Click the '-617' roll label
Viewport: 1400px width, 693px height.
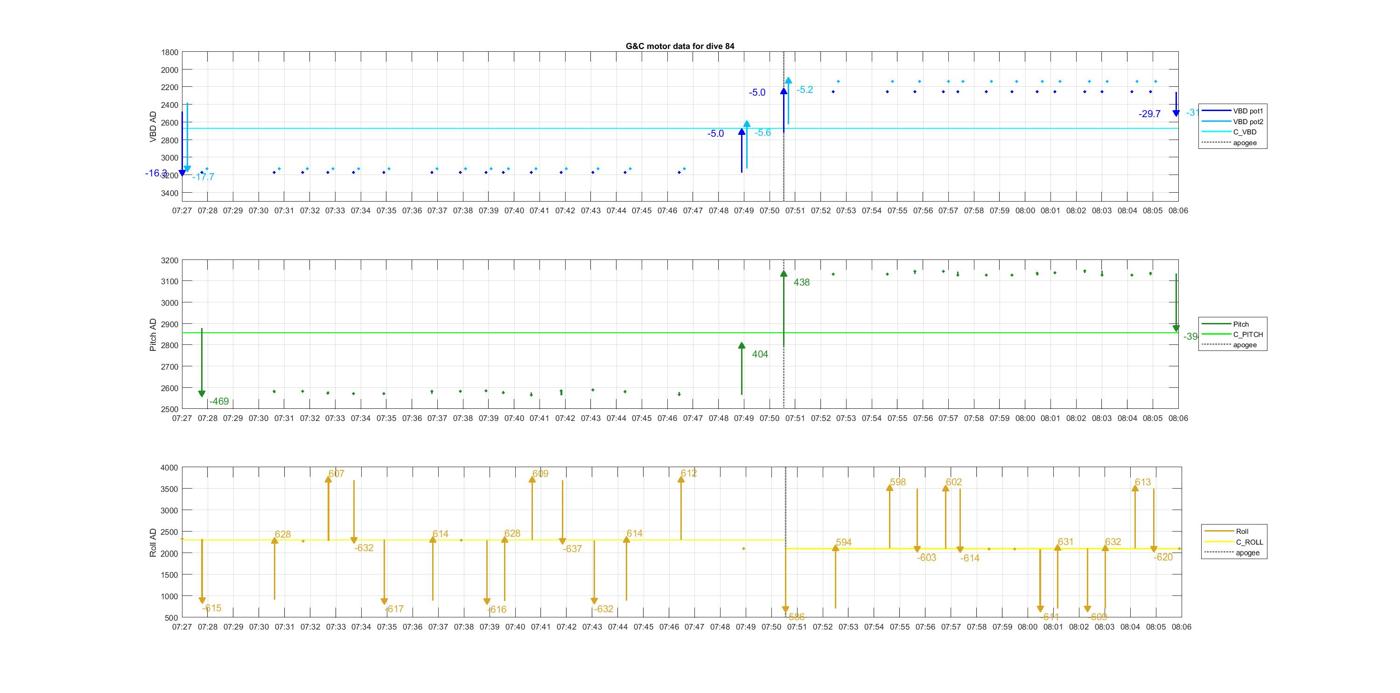(394, 609)
